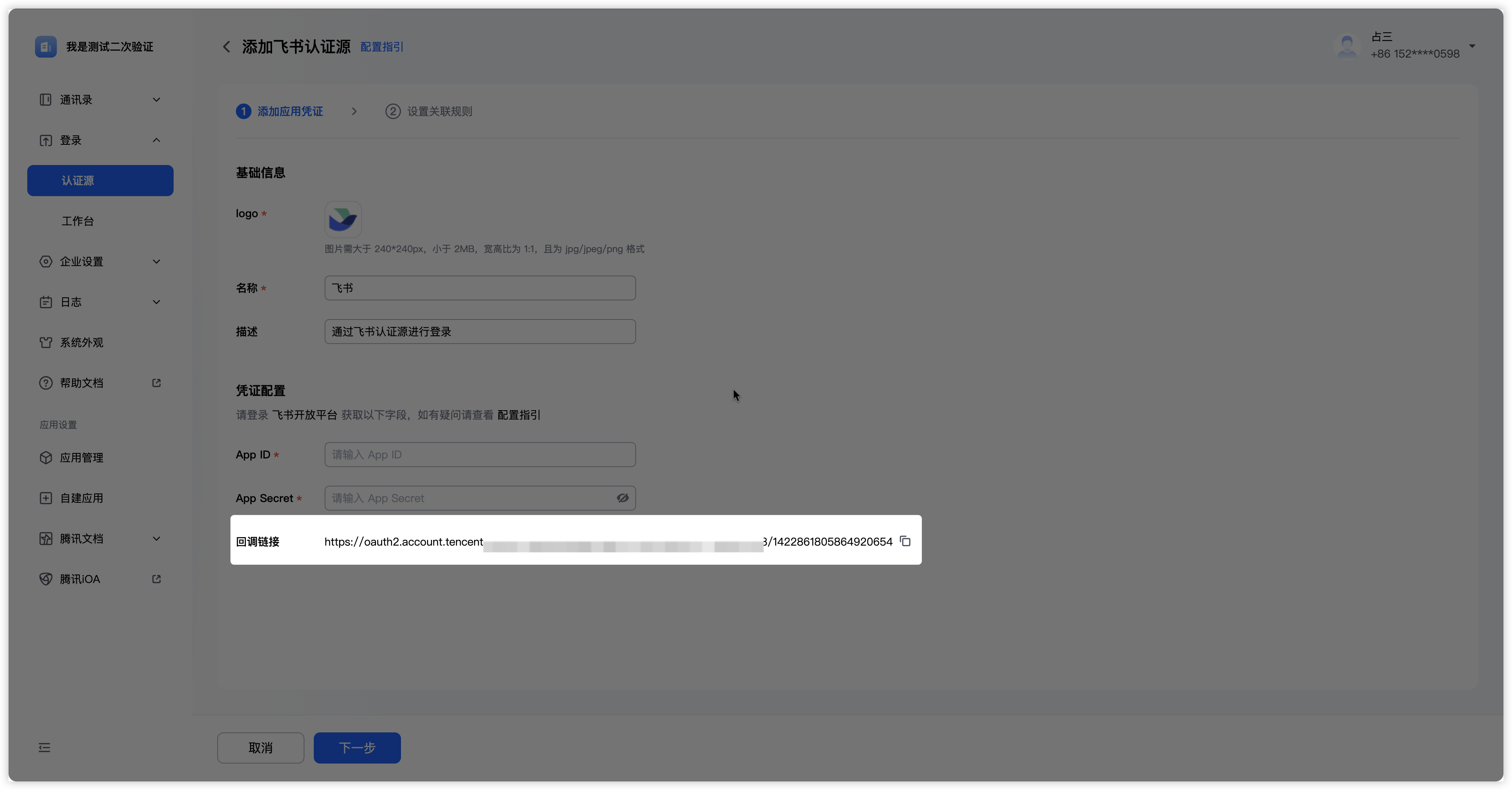Image resolution: width=1512 pixels, height=790 pixels.
Task: Select 工作台 under 登录
Action: (78, 221)
